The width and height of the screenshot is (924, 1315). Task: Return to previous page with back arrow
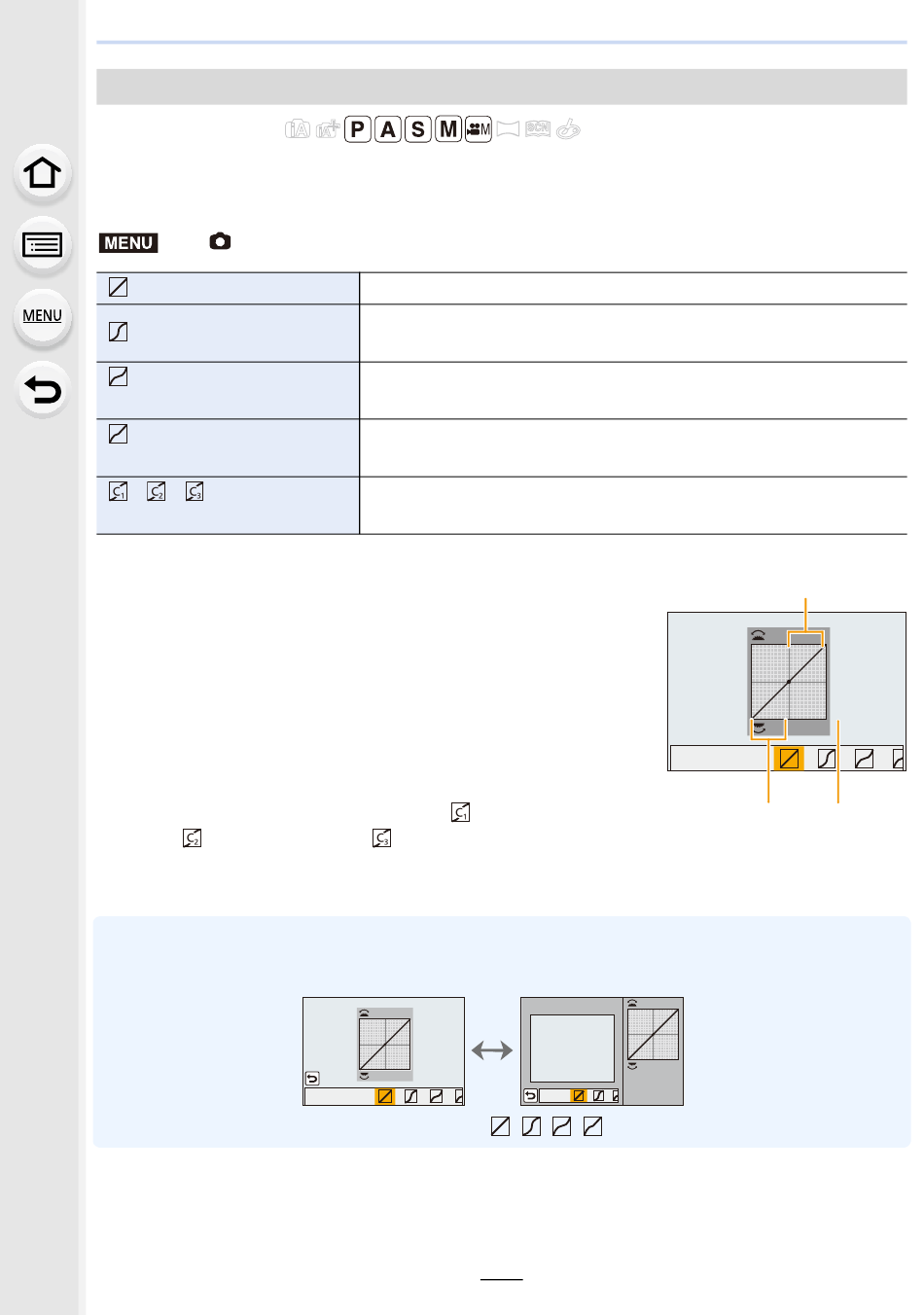click(43, 390)
